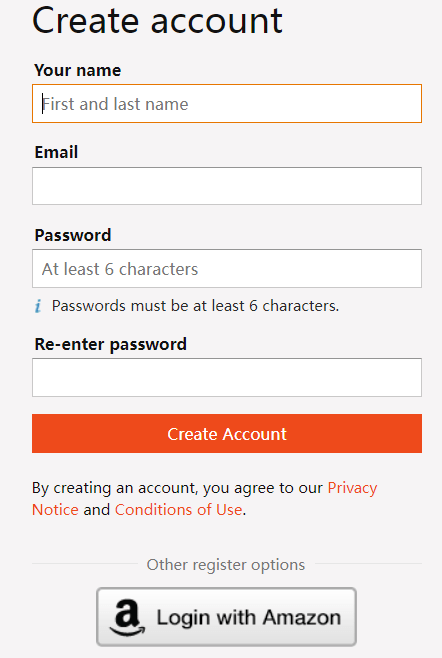Click the Re-enter password input box
The image size is (442, 658).
coord(227,377)
